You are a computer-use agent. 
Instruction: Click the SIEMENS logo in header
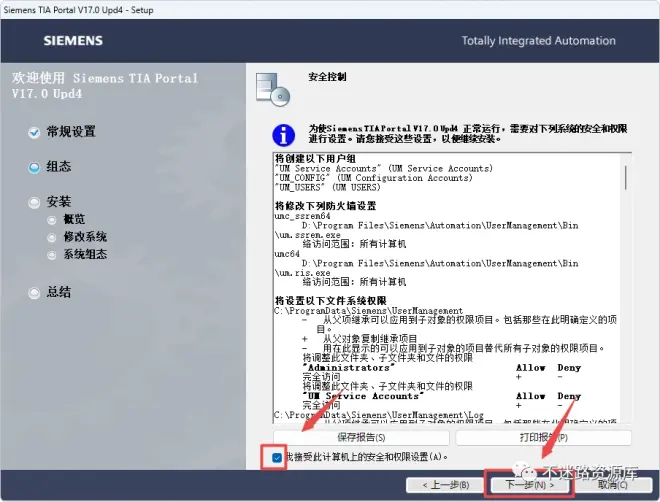click(73, 41)
